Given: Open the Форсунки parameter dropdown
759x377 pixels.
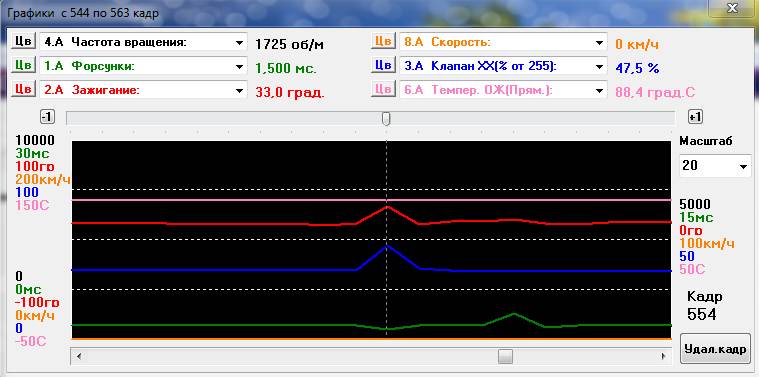Looking at the screenshot, I should pyautogui.click(x=239, y=66).
